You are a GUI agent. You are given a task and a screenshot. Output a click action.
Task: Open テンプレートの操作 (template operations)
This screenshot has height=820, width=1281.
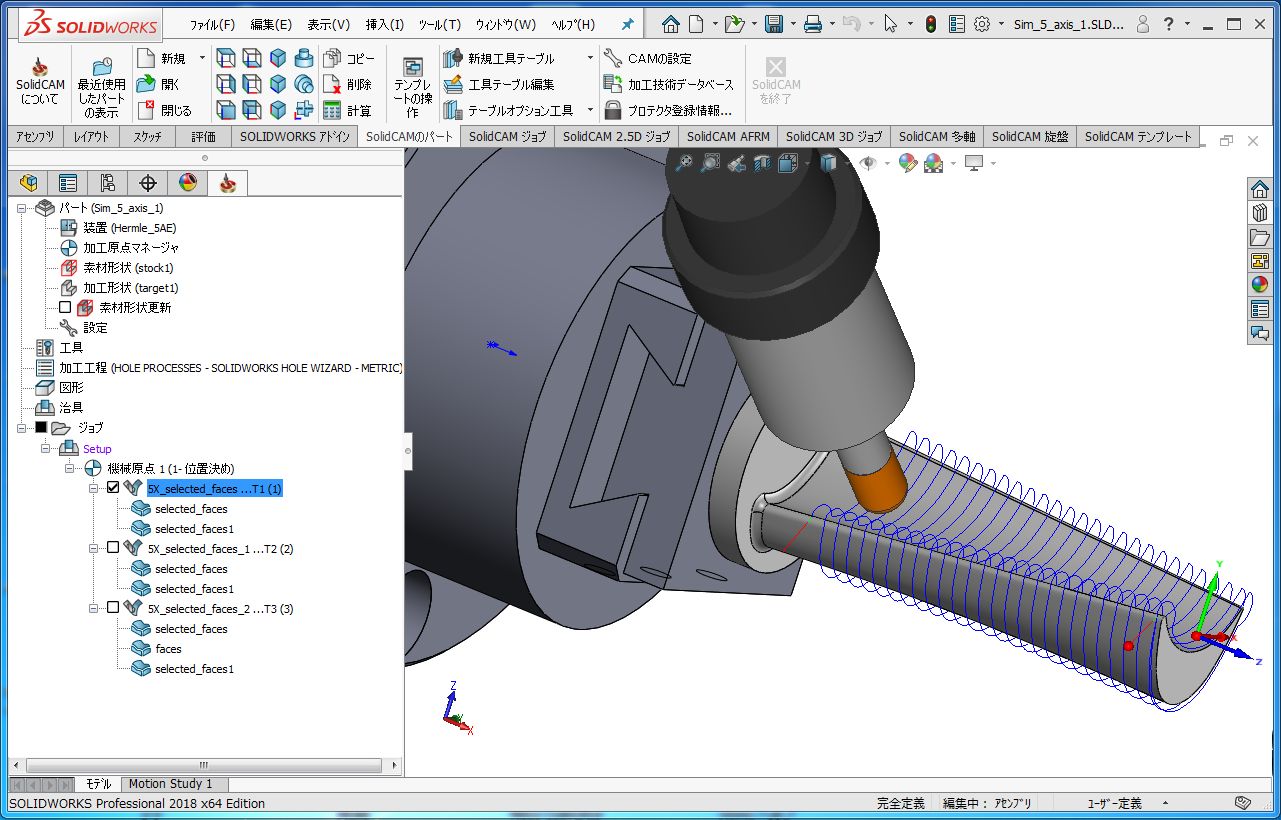[412, 85]
